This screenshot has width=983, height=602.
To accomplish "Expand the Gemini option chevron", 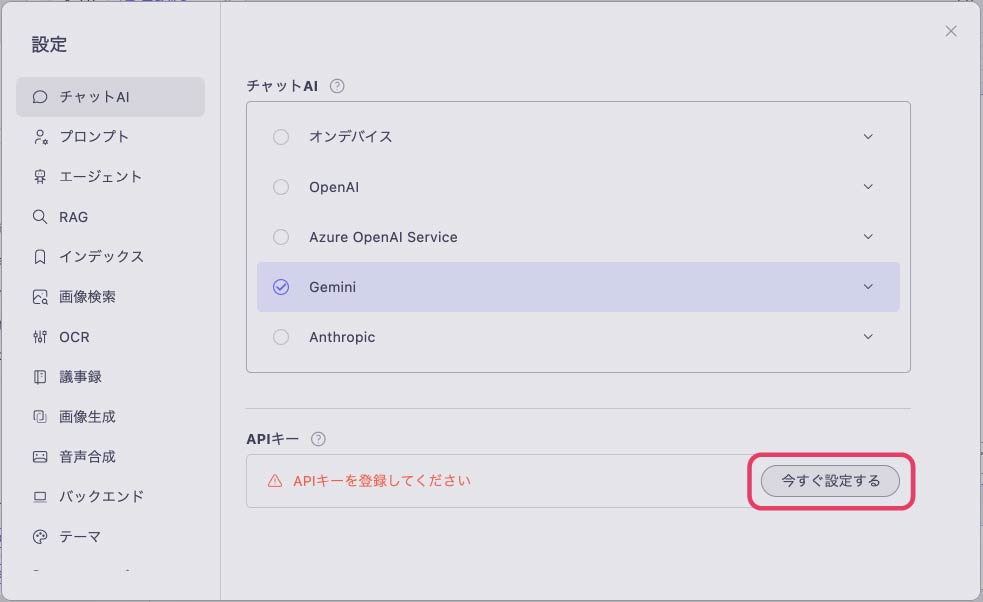I will (868, 287).
